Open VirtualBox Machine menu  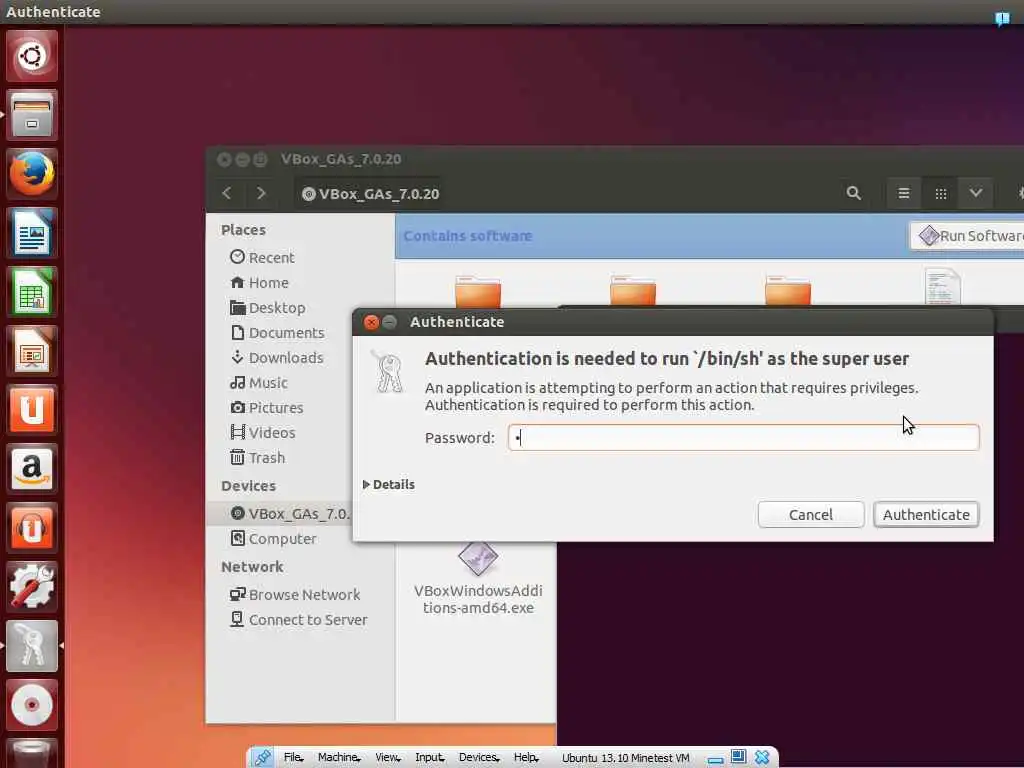coord(339,758)
